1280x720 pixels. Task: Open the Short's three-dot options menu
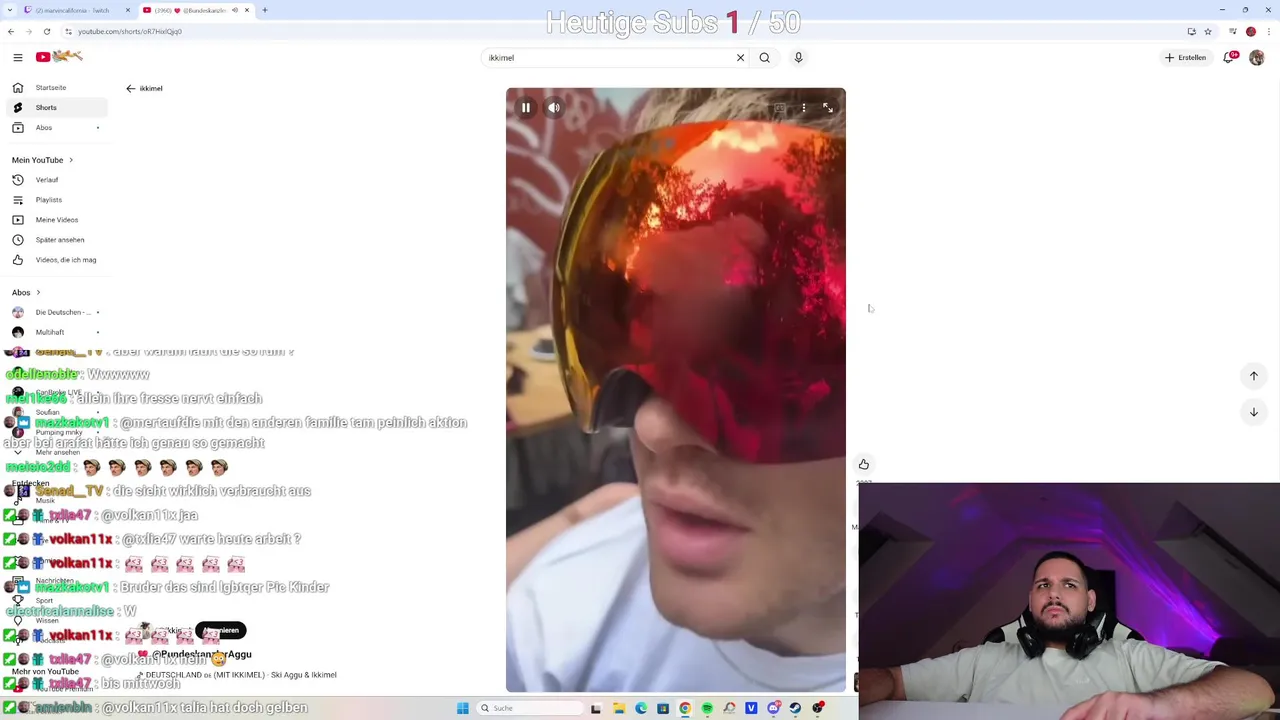click(x=804, y=108)
